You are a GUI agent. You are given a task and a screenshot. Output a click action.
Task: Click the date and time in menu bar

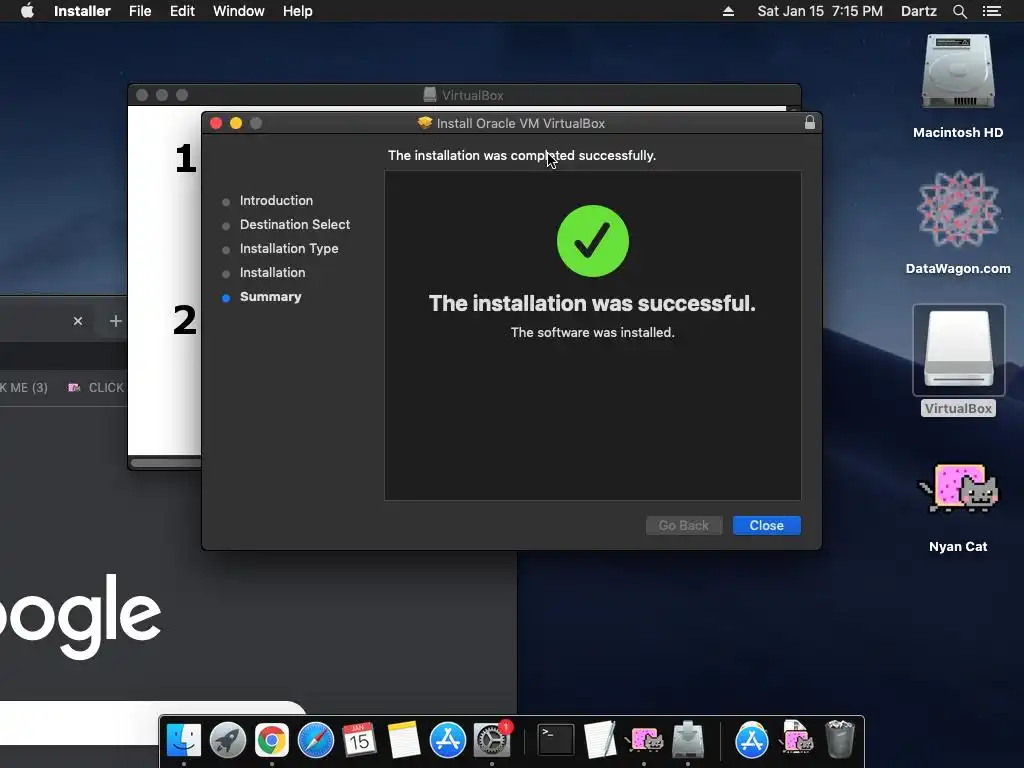click(820, 11)
